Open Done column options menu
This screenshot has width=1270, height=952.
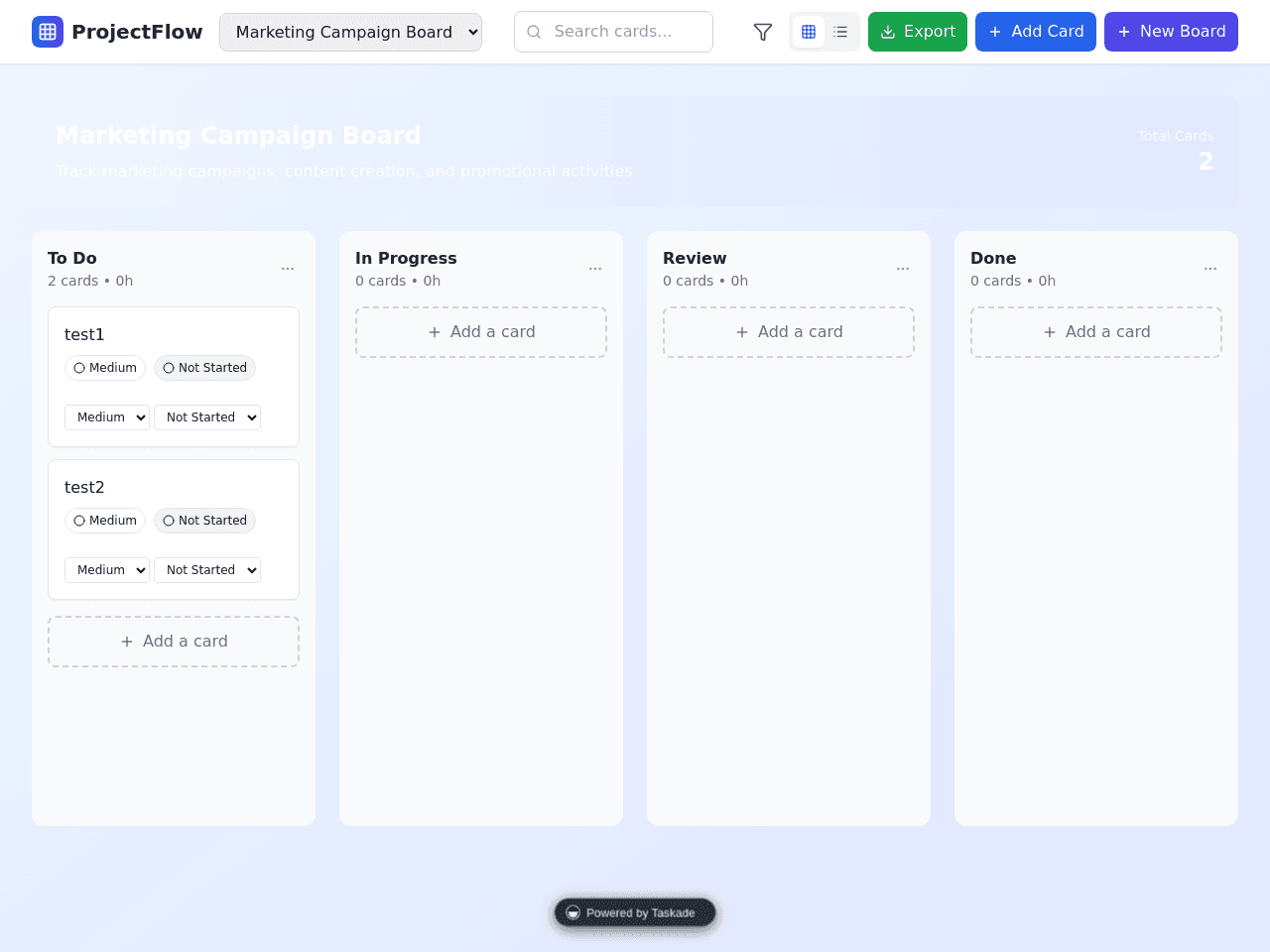click(1210, 269)
